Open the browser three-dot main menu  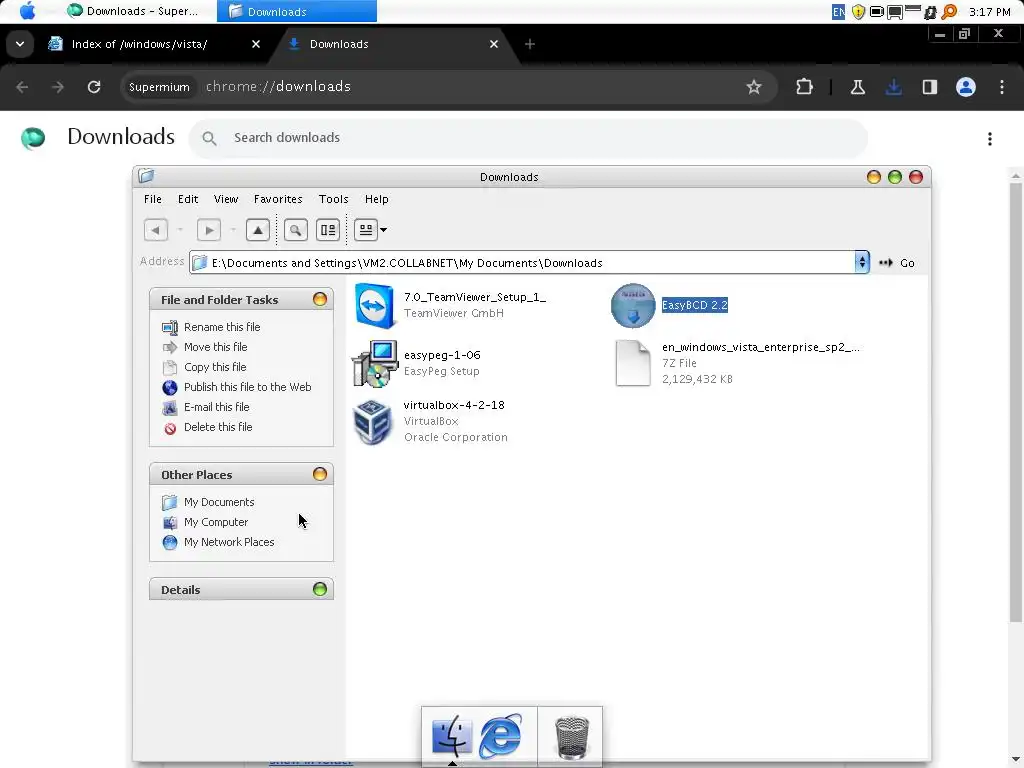(x=1002, y=87)
